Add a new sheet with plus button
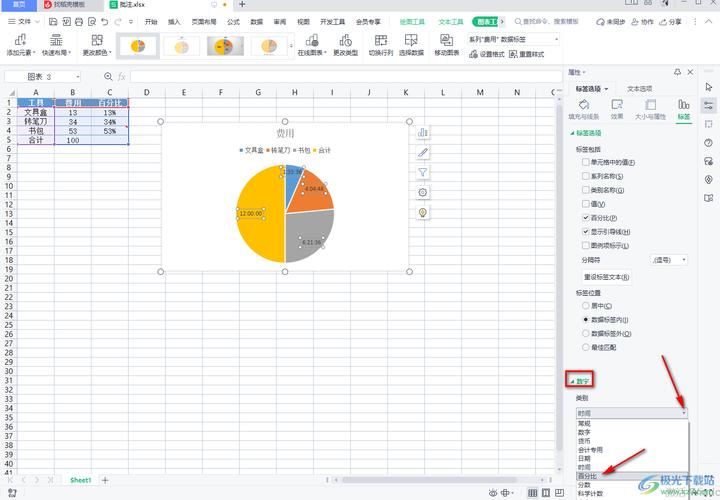Screen dimensions: 720x500 105,480
